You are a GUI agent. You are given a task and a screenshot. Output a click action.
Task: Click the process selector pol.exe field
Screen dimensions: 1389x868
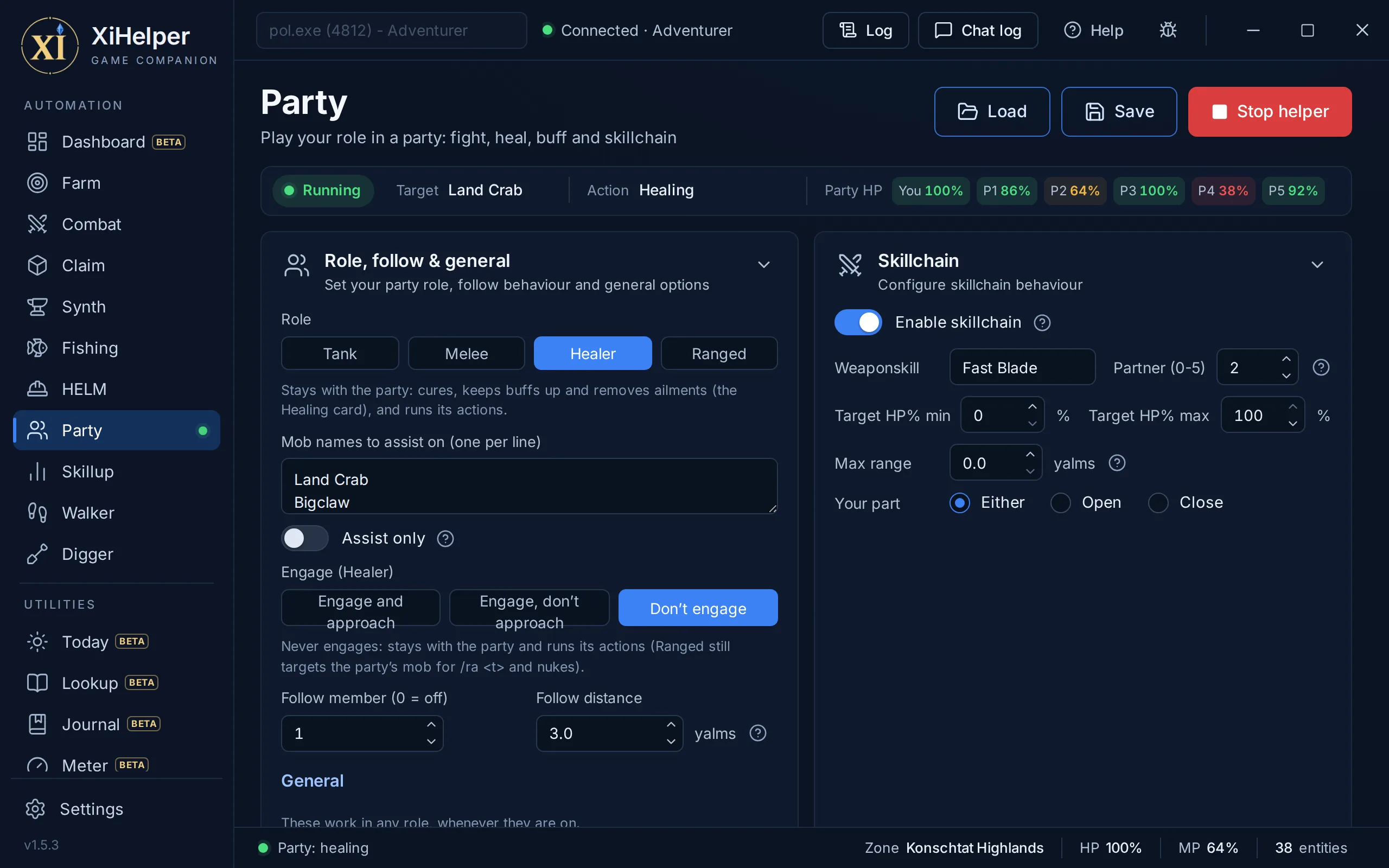point(391,30)
